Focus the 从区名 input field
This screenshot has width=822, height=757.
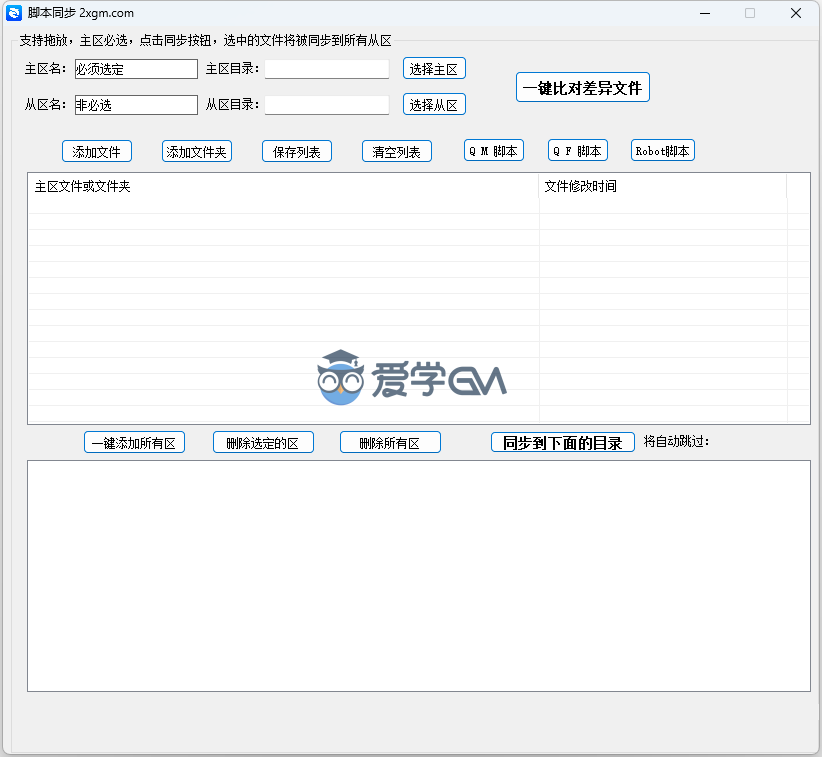click(x=136, y=105)
